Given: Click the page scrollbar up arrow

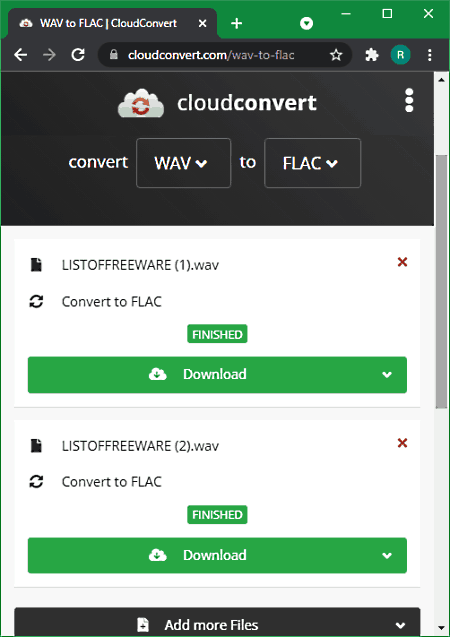Looking at the screenshot, I should pyautogui.click(x=442, y=79).
